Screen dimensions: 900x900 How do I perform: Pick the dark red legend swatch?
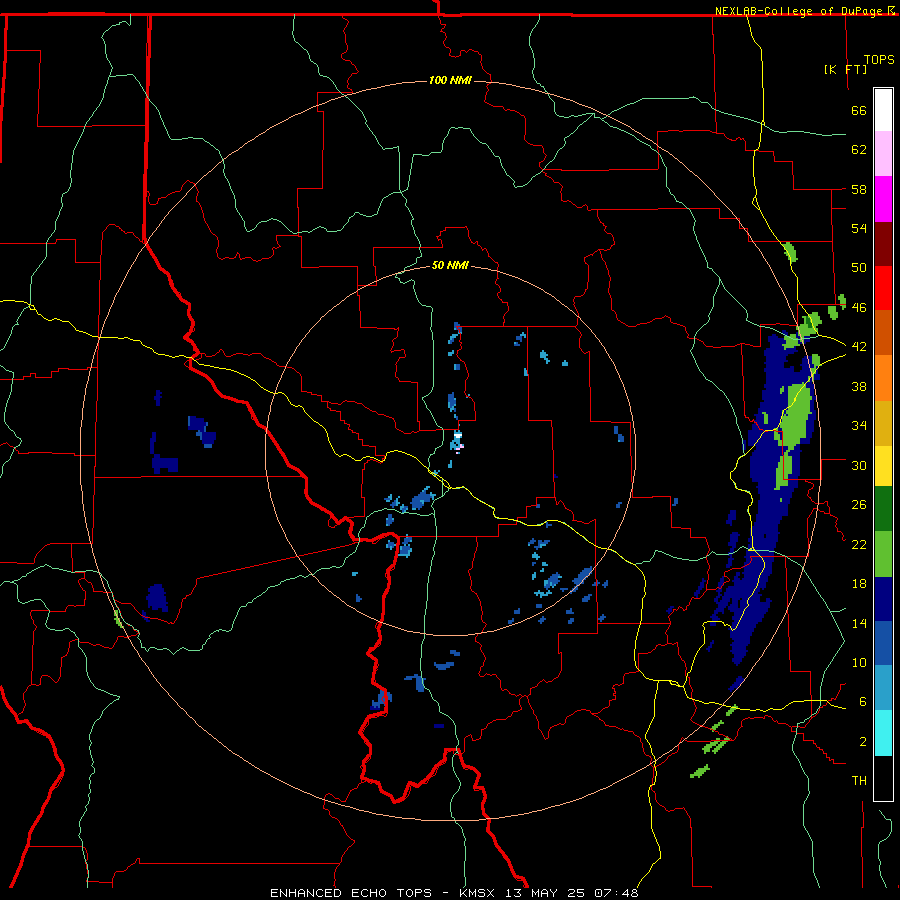883,243
